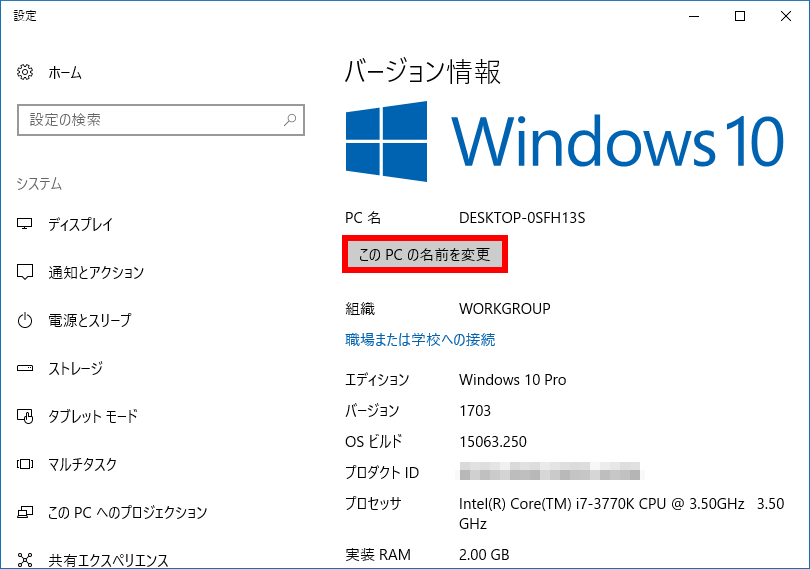810x569 pixels.
Task: Maximize the 設定 window
Action: coord(740,17)
